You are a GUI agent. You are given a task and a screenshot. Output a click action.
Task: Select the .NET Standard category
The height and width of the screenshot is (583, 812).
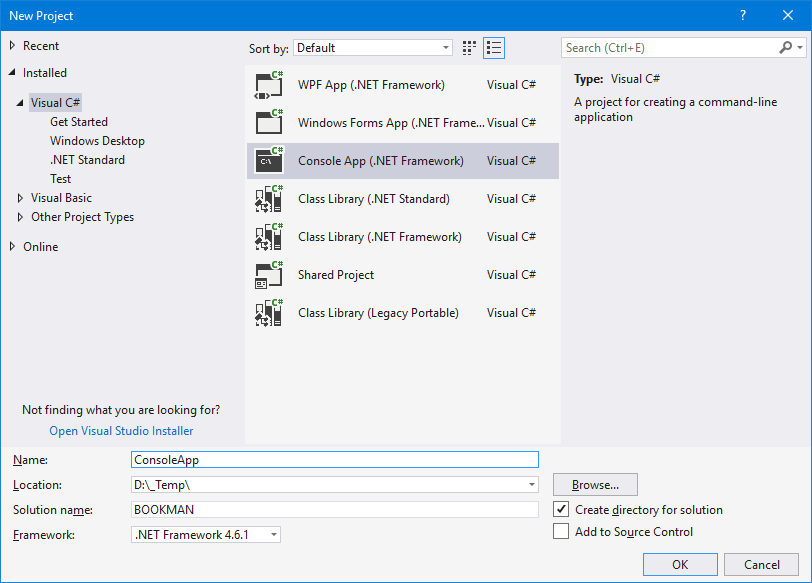point(88,160)
